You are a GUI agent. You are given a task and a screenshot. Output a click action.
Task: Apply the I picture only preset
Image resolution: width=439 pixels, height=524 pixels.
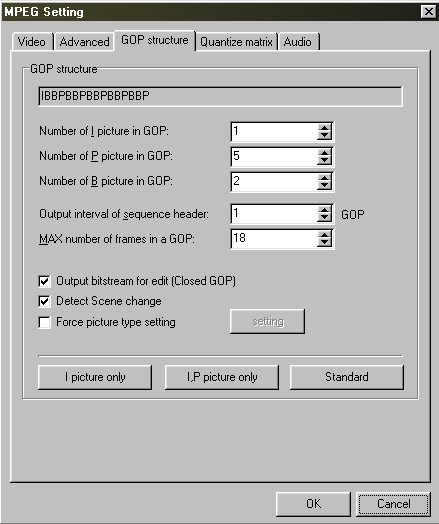[x=95, y=377]
